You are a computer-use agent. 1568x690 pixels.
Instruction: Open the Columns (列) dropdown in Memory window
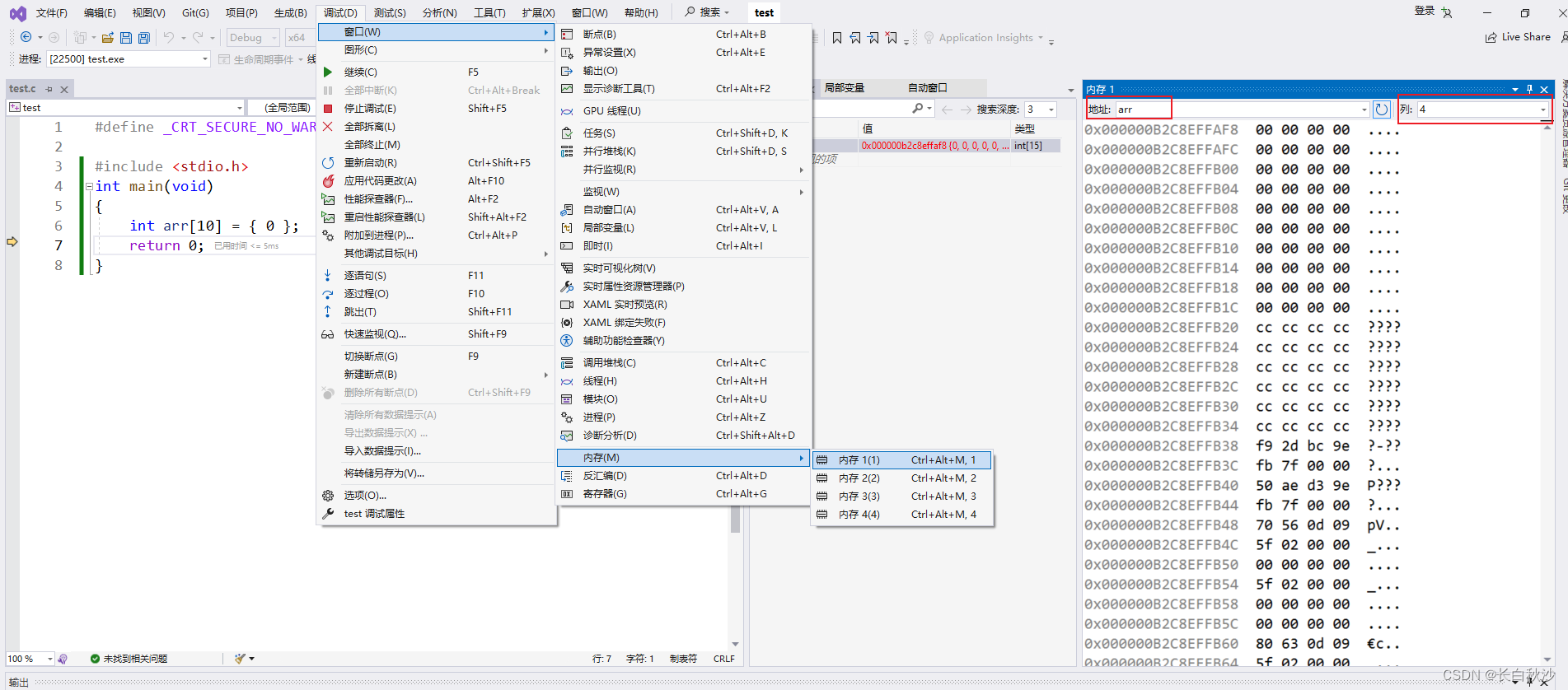click(1543, 109)
